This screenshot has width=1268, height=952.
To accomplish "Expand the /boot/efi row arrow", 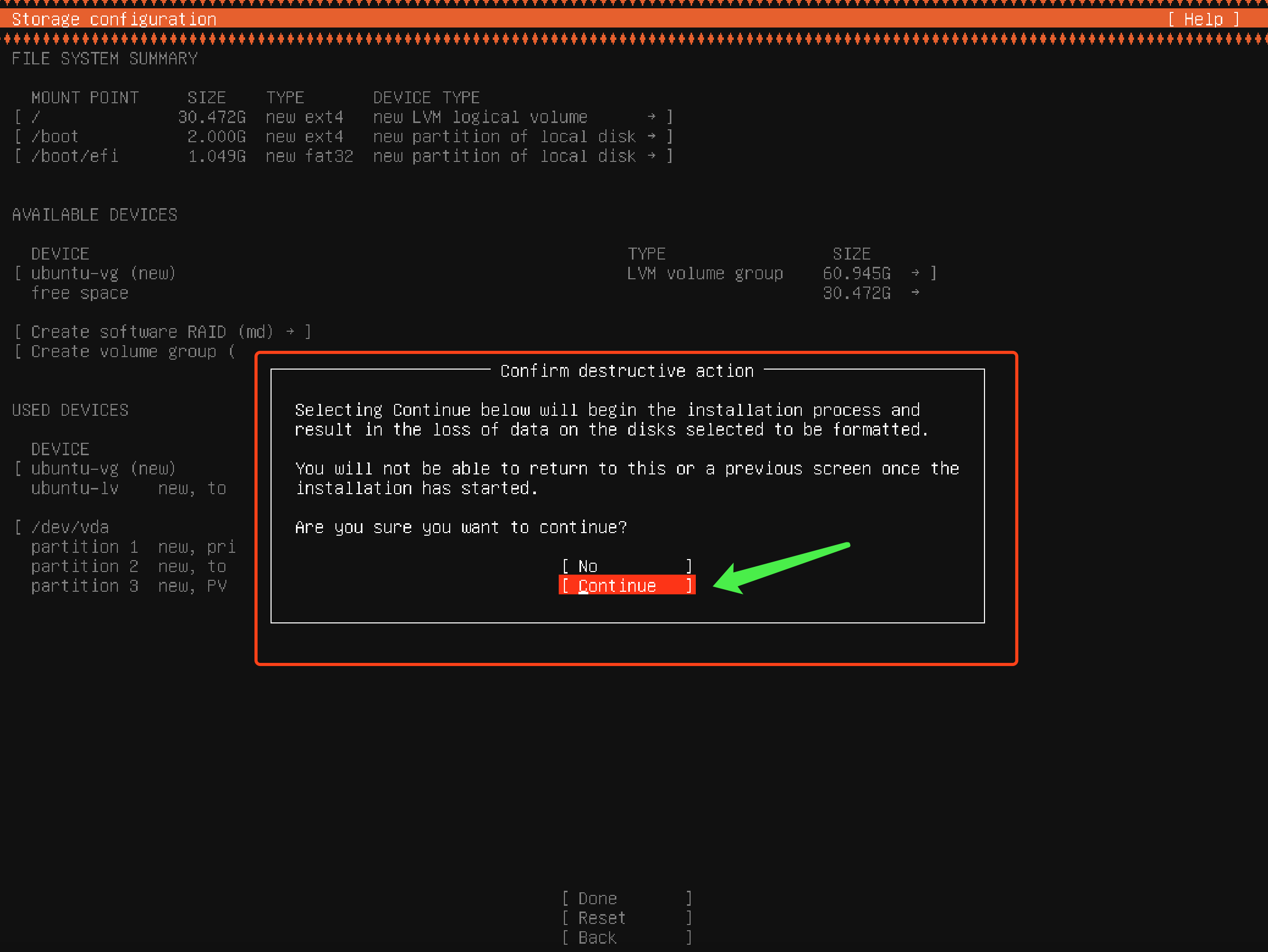I will pyautogui.click(x=651, y=156).
